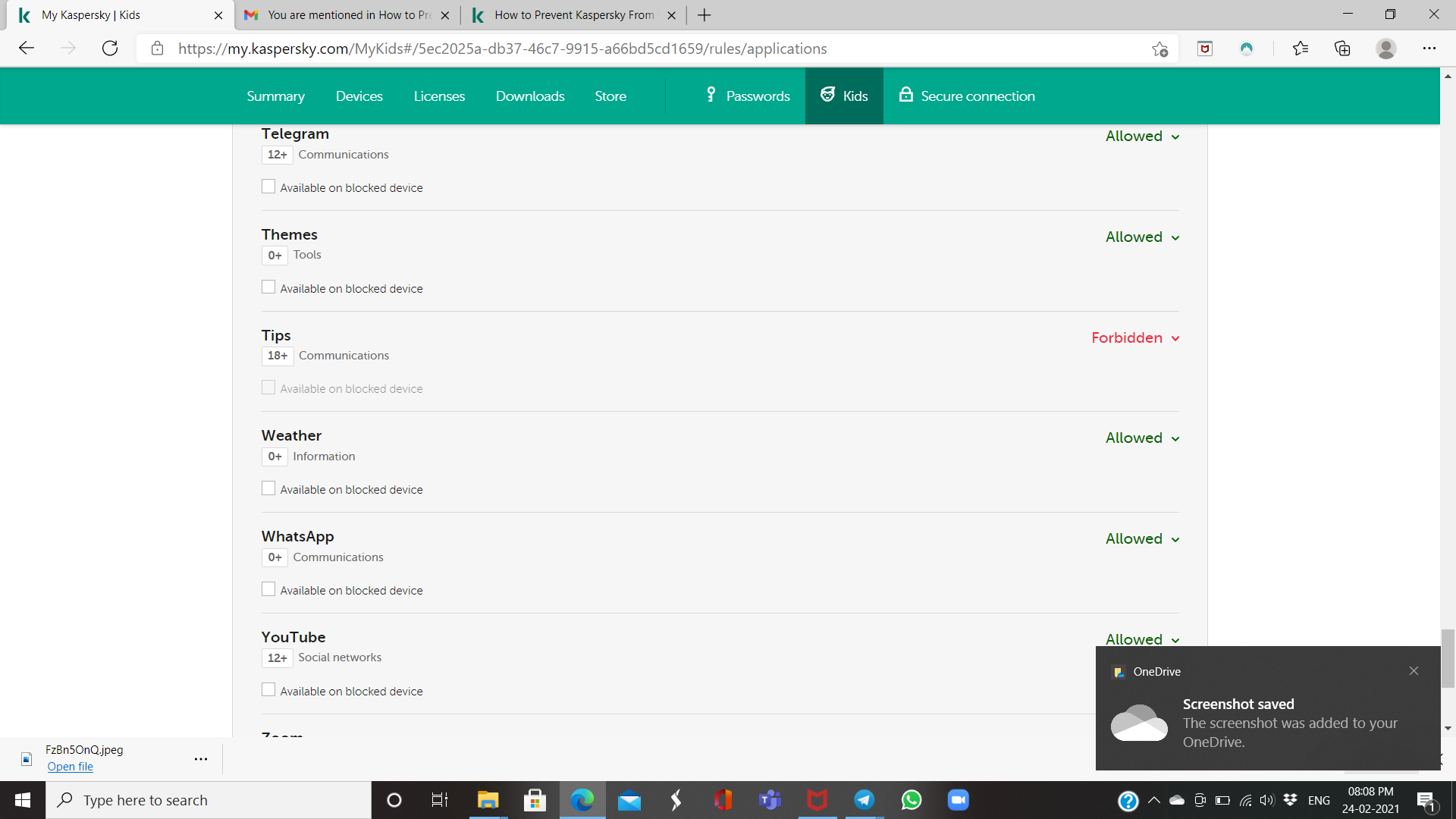Click the Secure connection lock icon
Viewport: 1456px width, 819px height.
click(x=905, y=95)
